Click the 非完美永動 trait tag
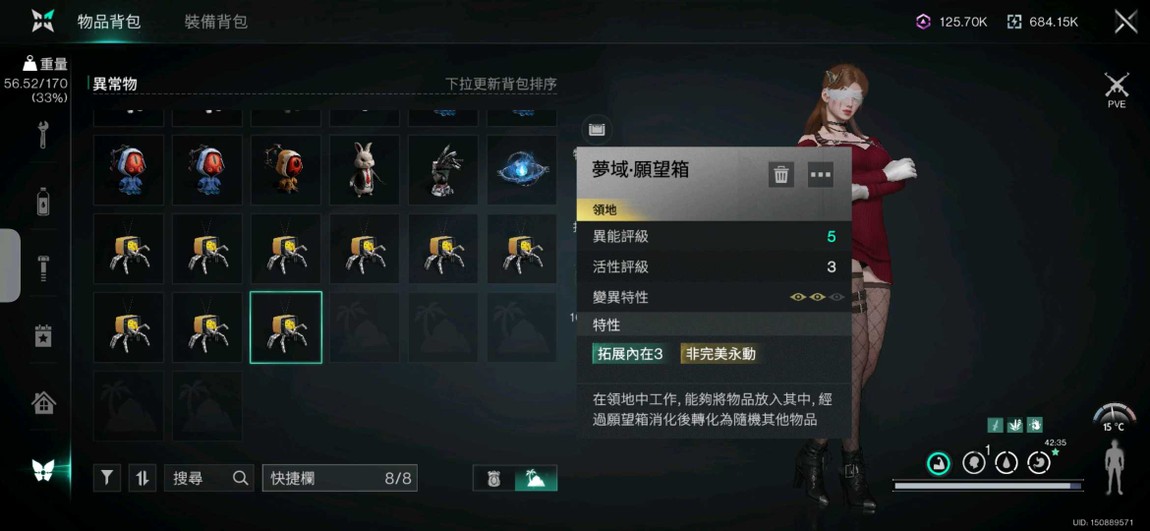 [x=720, y=354]
